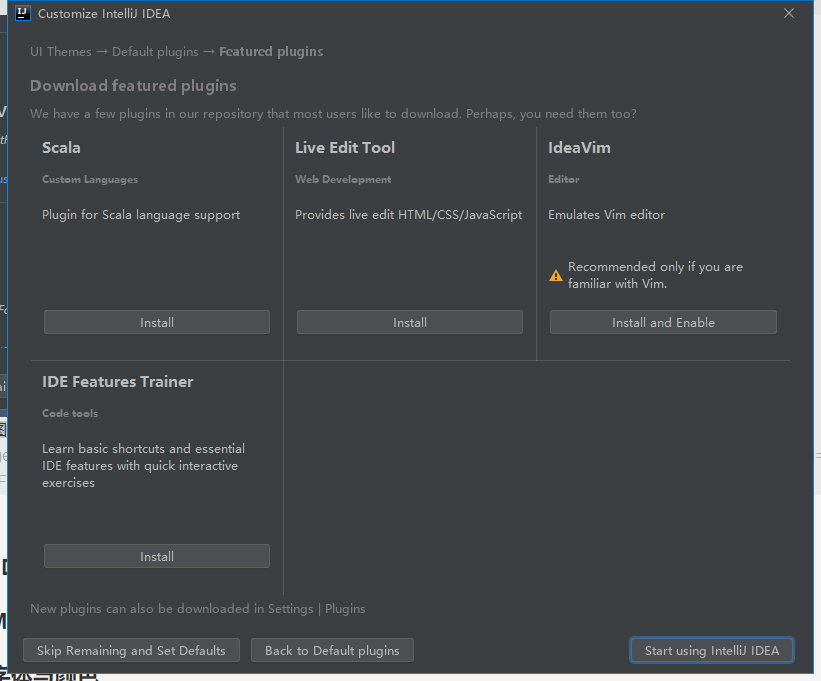Screen dimensions: 821x681
Task: Click 'Recommended only if you are familiar with Vim' note
Action: [x=656, y=275]
